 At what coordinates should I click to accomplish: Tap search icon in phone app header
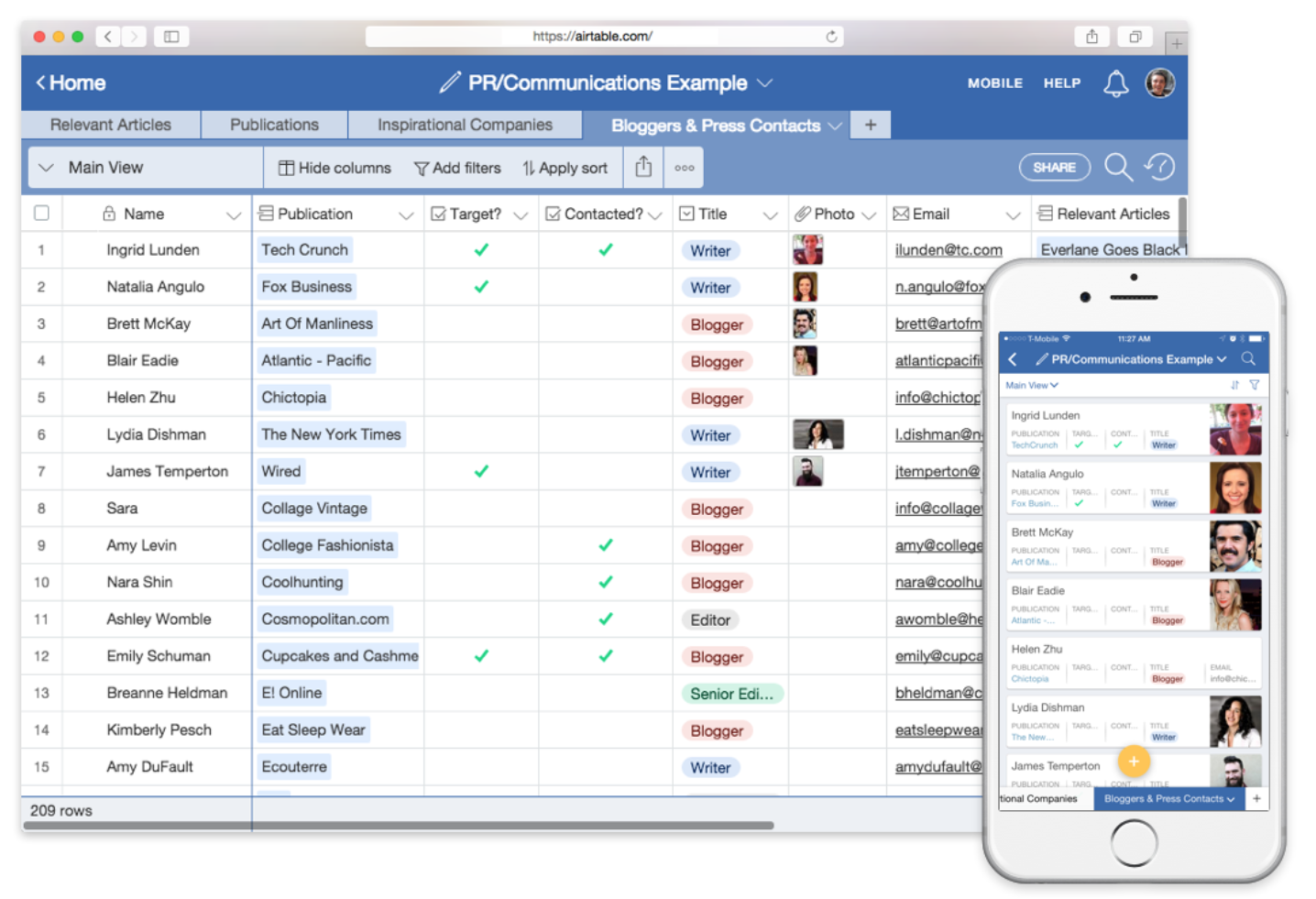pyautogui.click(x=1248, y=359)
